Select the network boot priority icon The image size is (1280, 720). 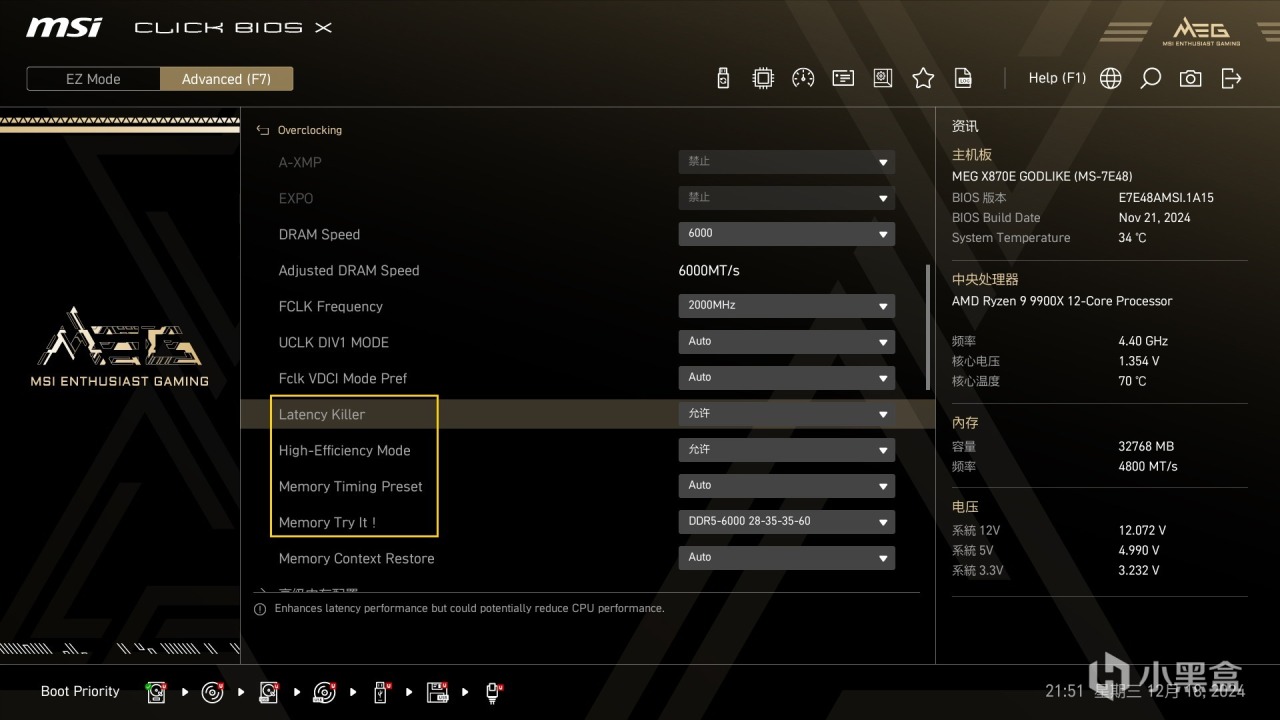click(493, 692)
